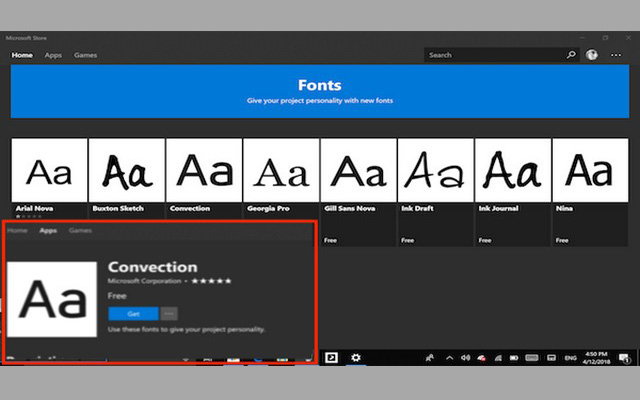
Task: Click Free under Nina
Action: pyautogui.click(x=562, y=240)
